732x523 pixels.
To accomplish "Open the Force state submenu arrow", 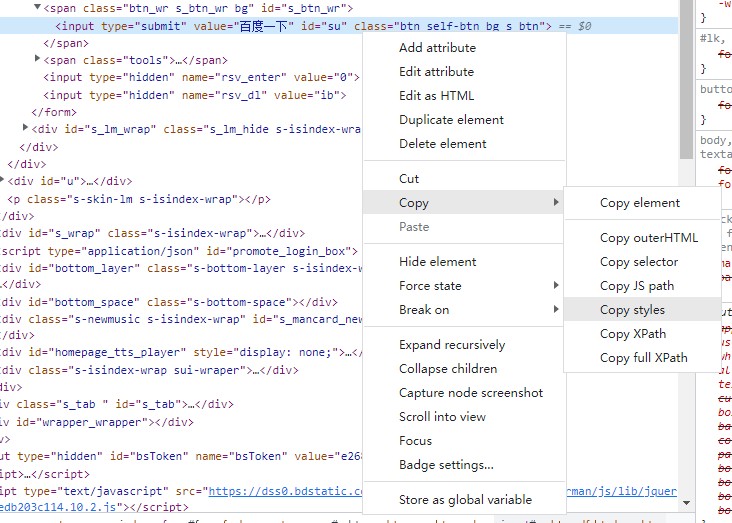I will (x=556, y=285).
